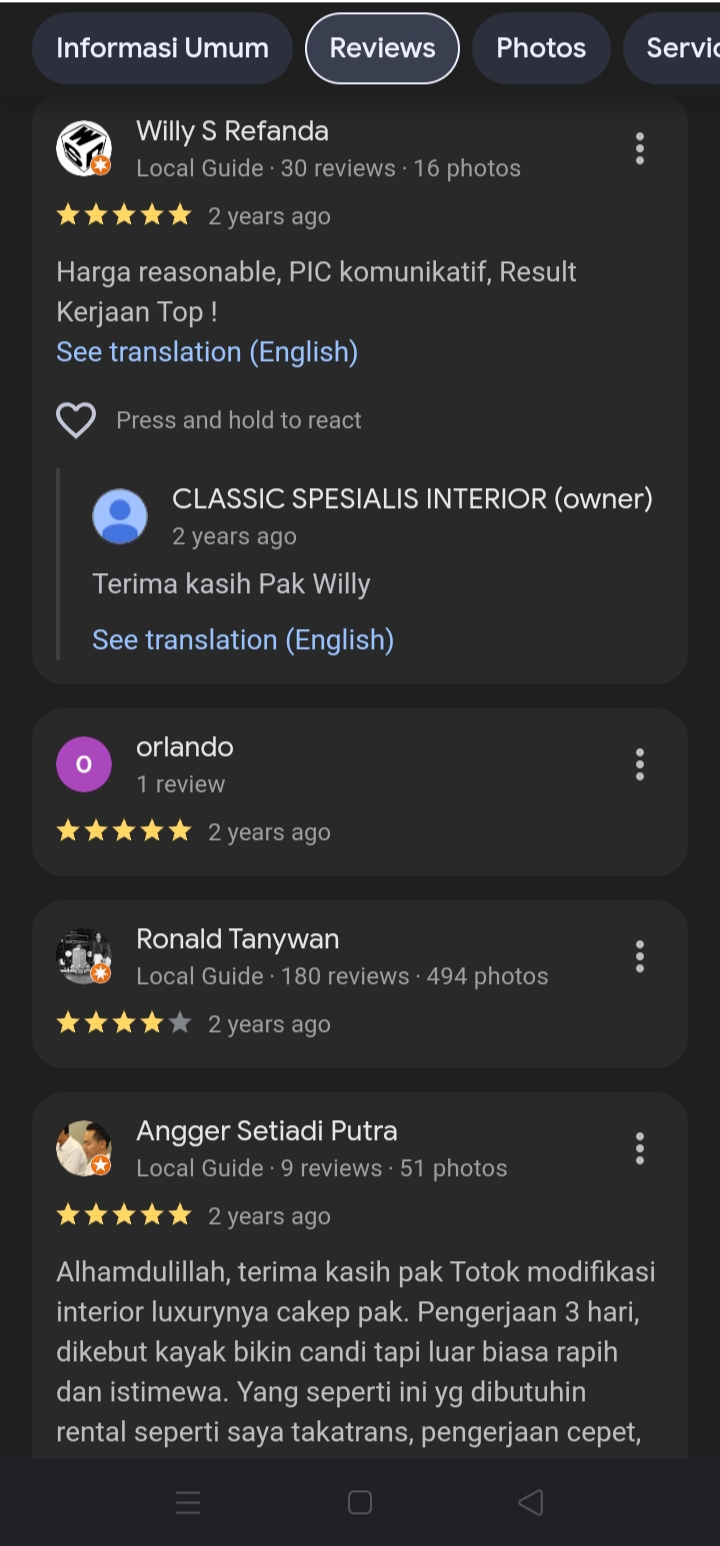
Task: Open more options for Ronald Tanywan review
Action: click(639, 957)
